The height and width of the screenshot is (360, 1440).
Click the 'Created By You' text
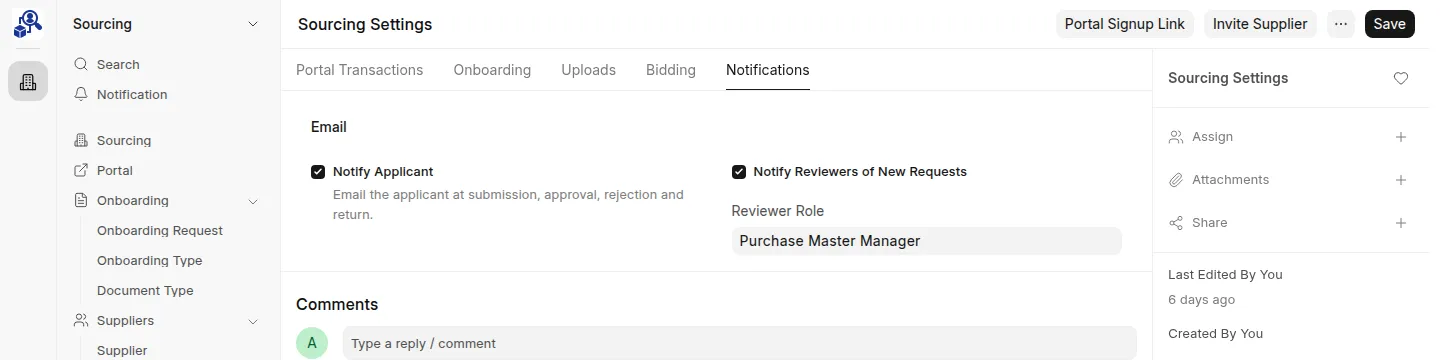[x=1215, y=333]
